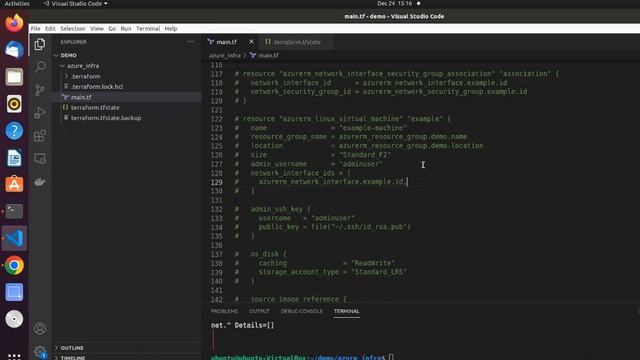This screenshot has height=360, width=640.
Task: Open the Search view in activity bar
Action: point(40,67)
